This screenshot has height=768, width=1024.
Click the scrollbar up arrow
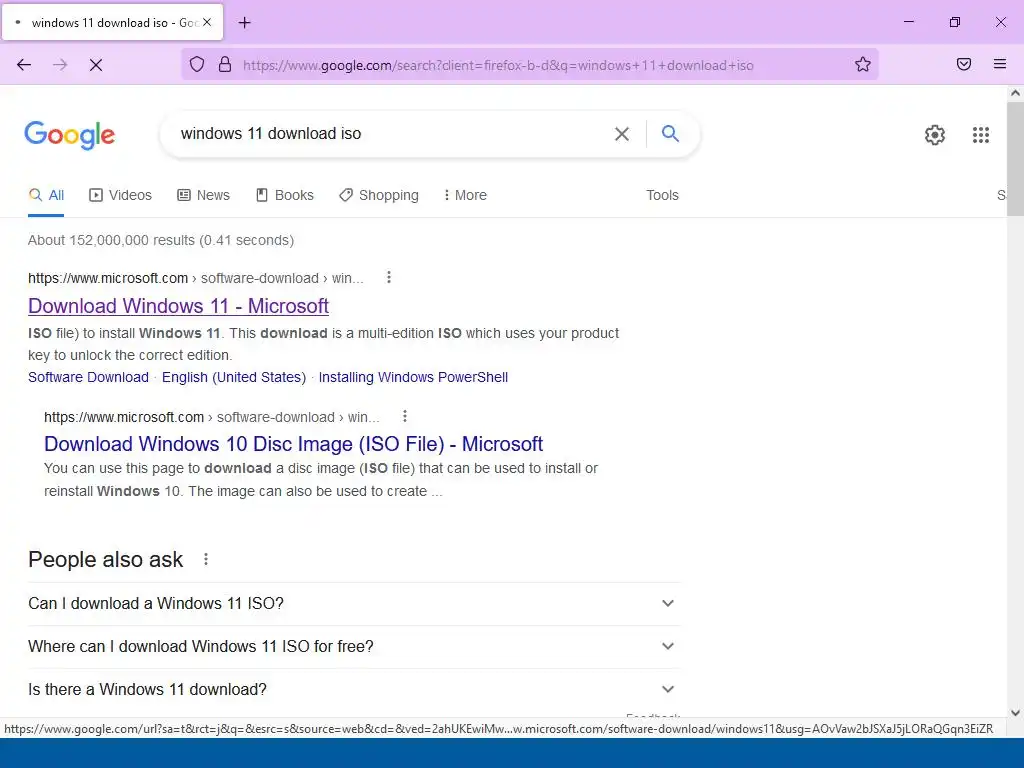click(1015, 93)
